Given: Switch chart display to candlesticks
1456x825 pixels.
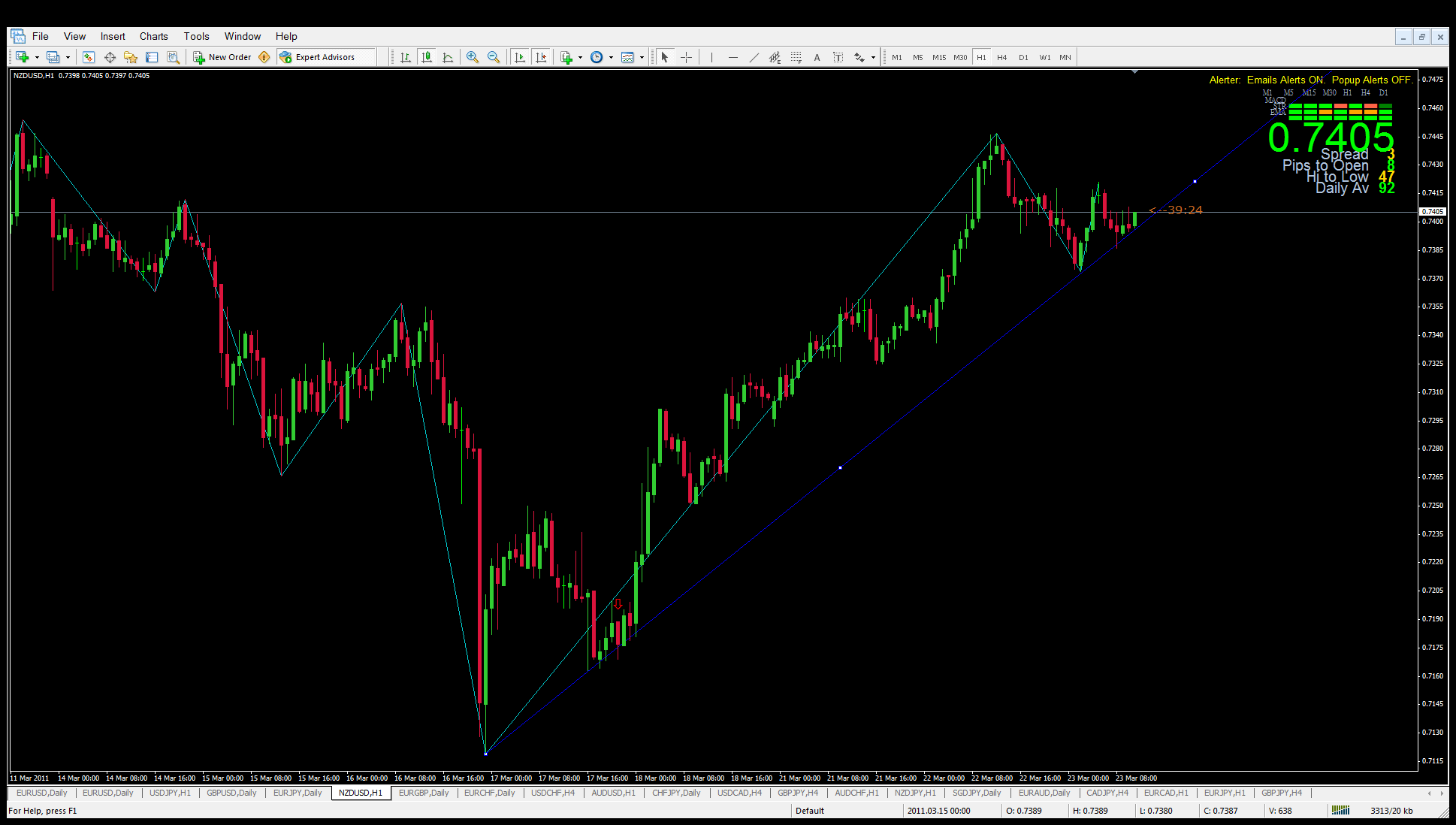Looking at the screenshot, I should click(x=427, y=57).
